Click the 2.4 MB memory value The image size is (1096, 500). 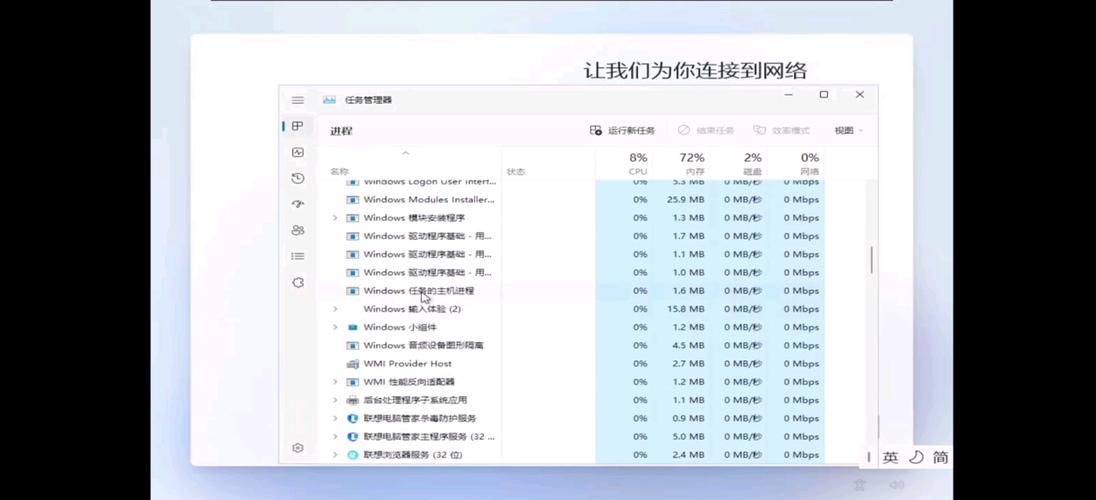point(688,455)
